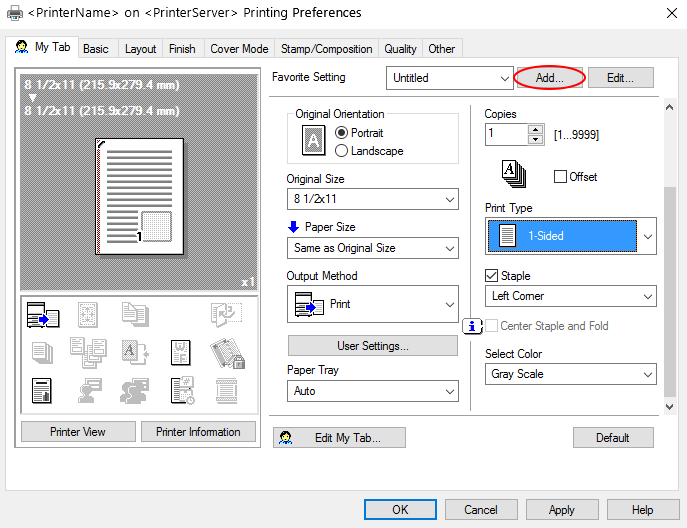Open the Print Type dropdown arrow

tap(648, 236)
